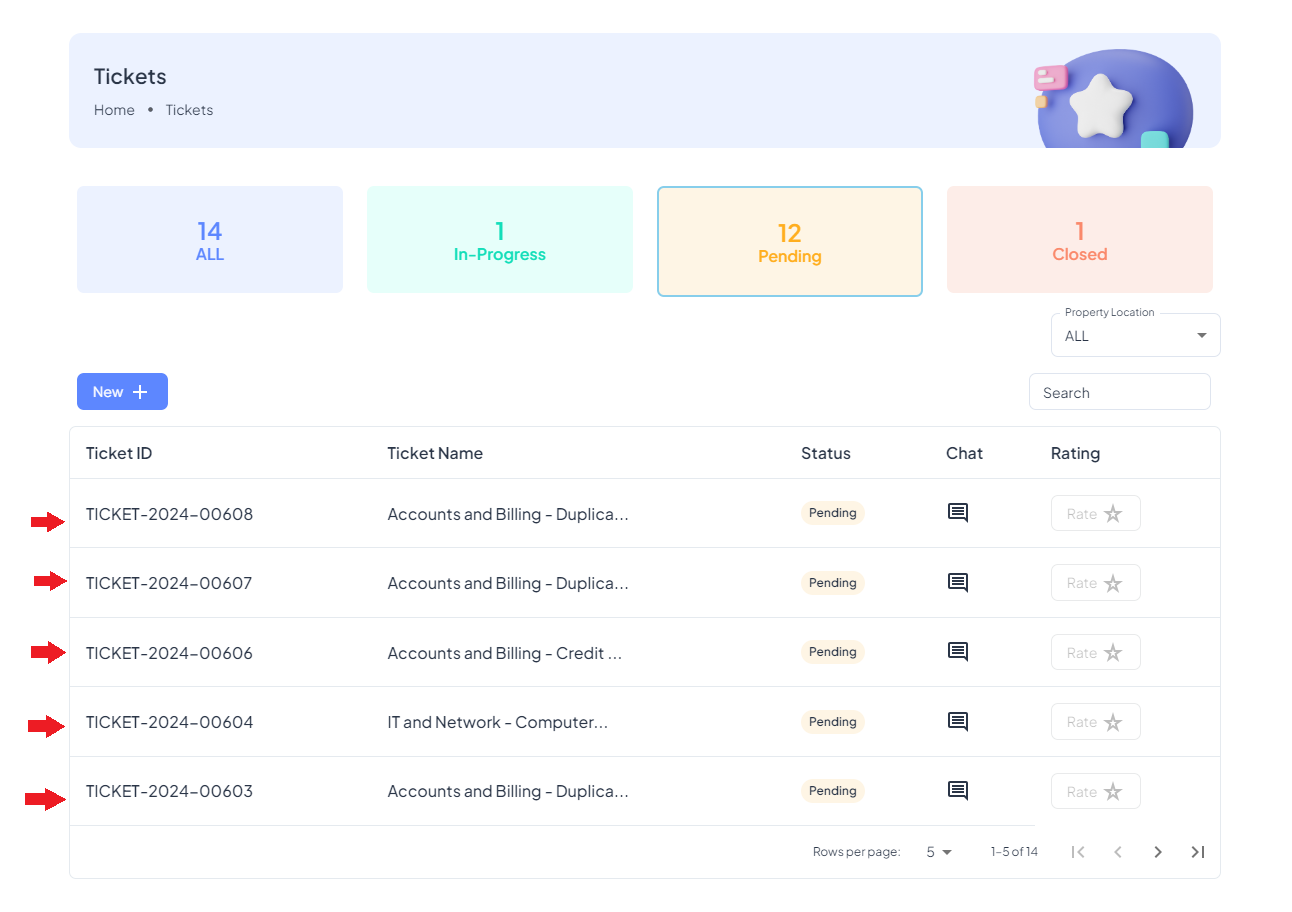
Task: Sort by Status column header
Action: [826, 453]
